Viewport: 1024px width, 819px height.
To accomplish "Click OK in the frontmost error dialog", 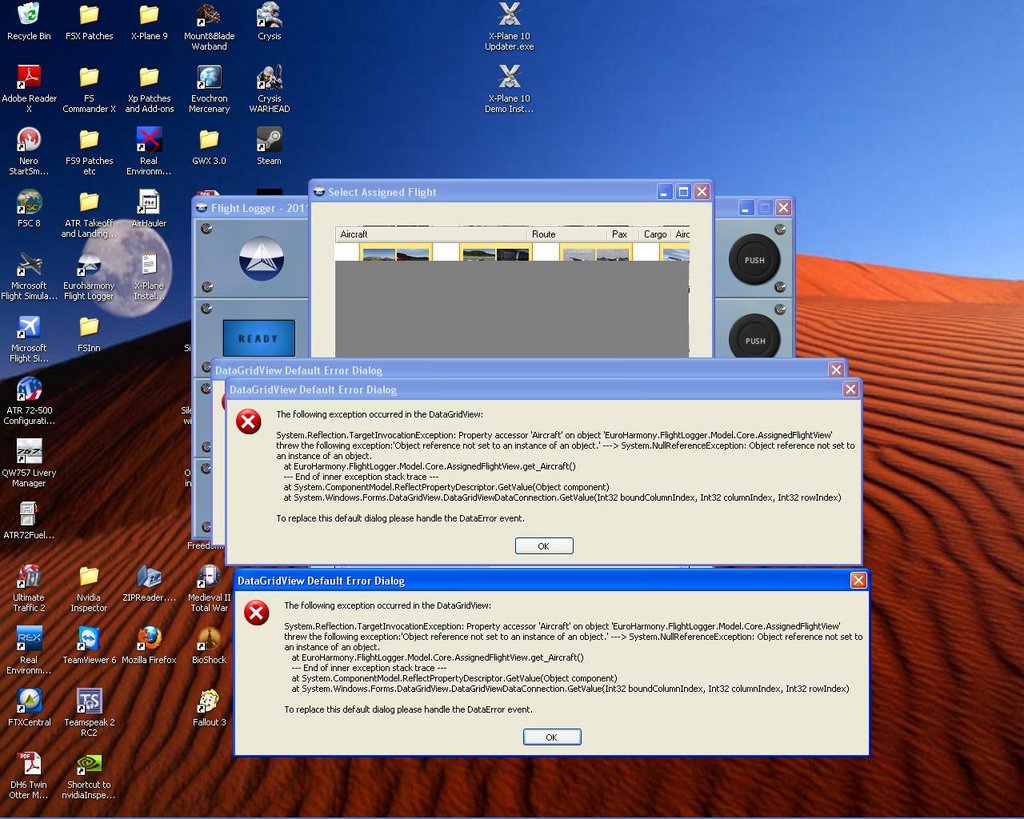I will (551, 737).
